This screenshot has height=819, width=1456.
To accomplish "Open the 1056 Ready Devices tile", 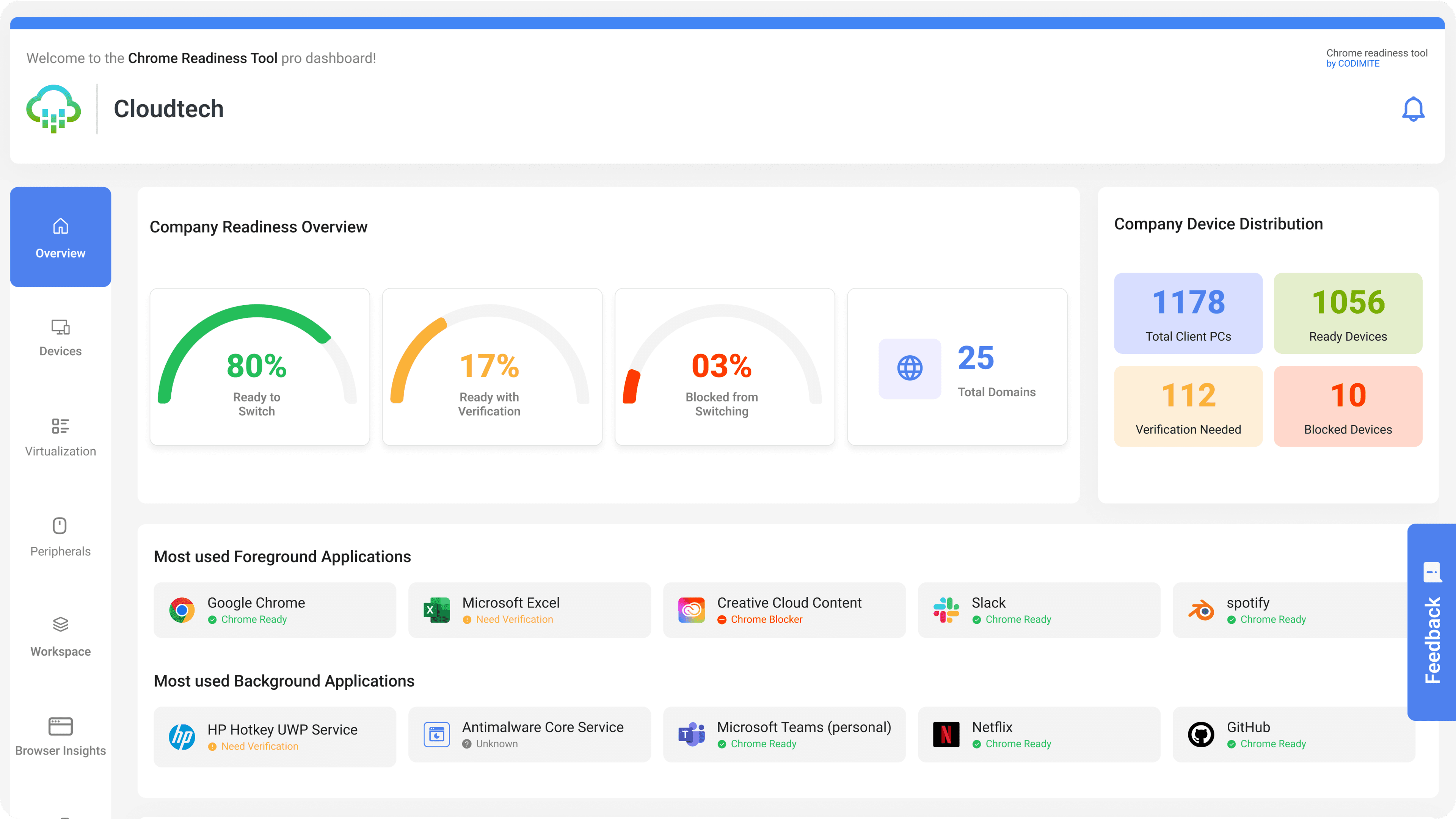I will click(1348, 314).
